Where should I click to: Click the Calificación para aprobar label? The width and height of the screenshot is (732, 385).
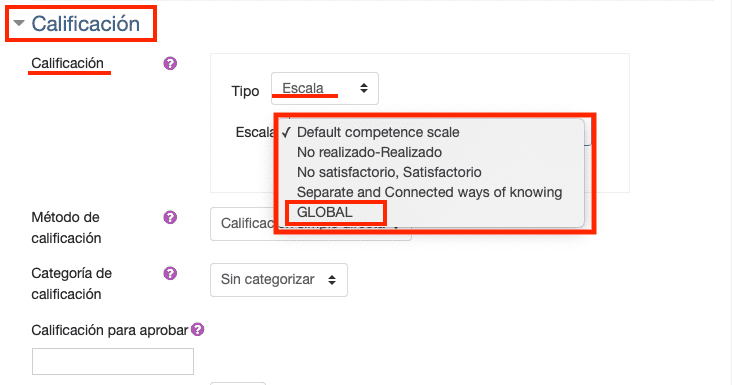[x=110, y=330]
